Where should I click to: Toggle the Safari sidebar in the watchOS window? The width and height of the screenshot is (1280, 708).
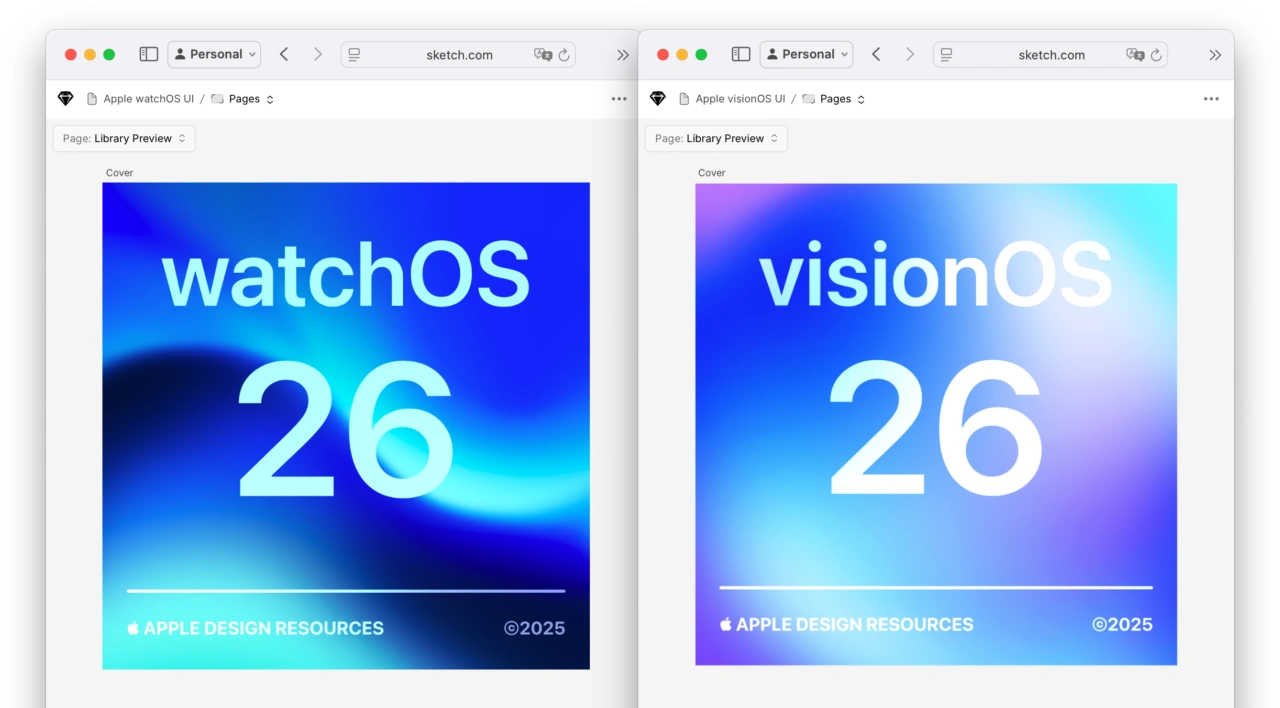(148, 55)
